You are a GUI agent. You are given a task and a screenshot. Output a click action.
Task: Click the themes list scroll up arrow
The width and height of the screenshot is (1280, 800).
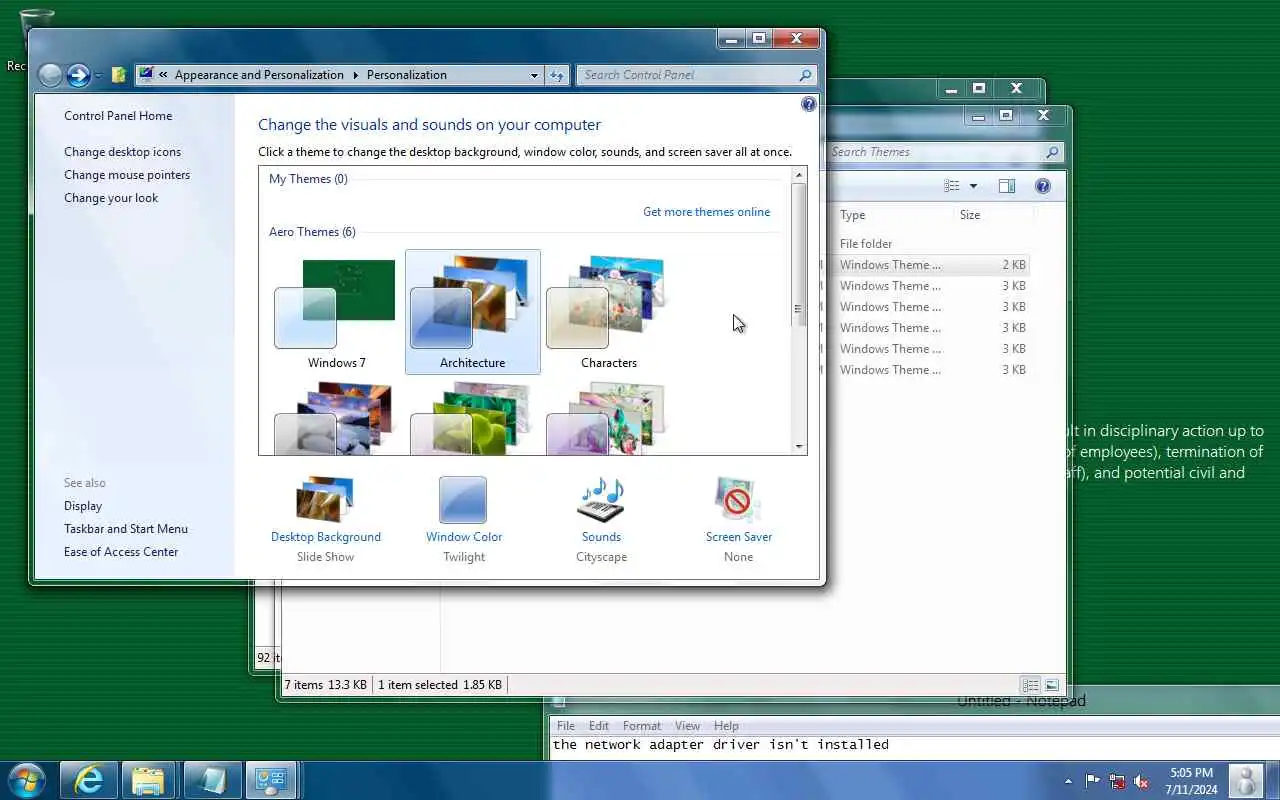(799, 175)
